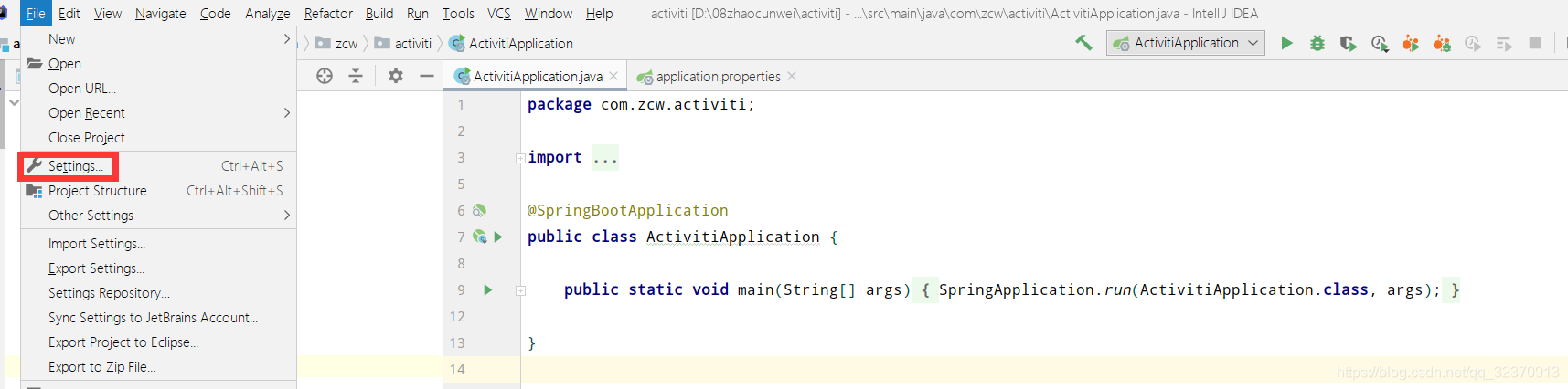The width and height of the screenshot is (1568, 389).
Task: Expand the folded import block on line 3
Action: click(x=520, y=158)
